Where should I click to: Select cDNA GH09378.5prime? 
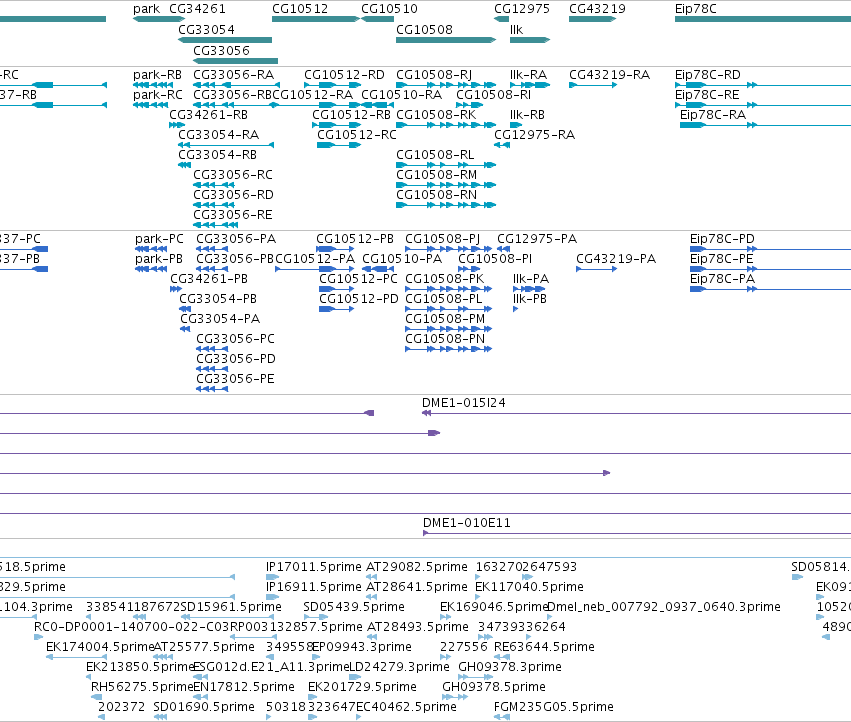(494, 687)
